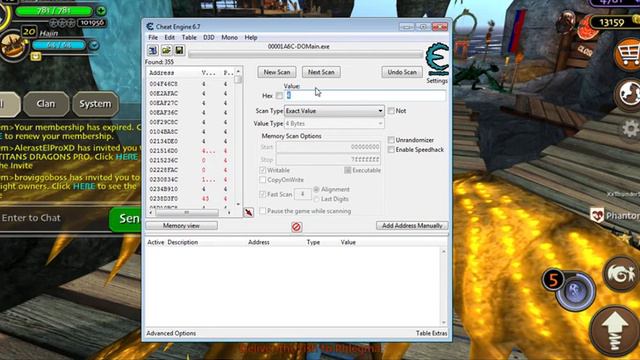The image size is (640, 360).
Task: Tap the dragon map globe icon
Action: pyautogui.click(x=629, y=94)
